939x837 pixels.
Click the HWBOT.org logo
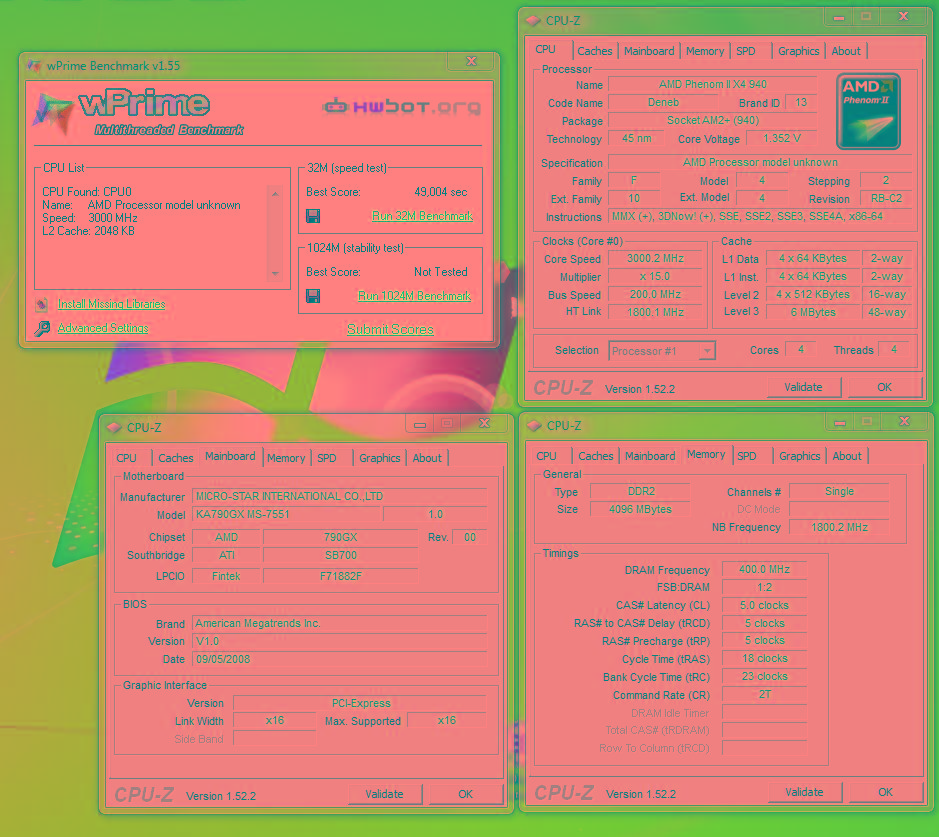[x=402, y=107]
